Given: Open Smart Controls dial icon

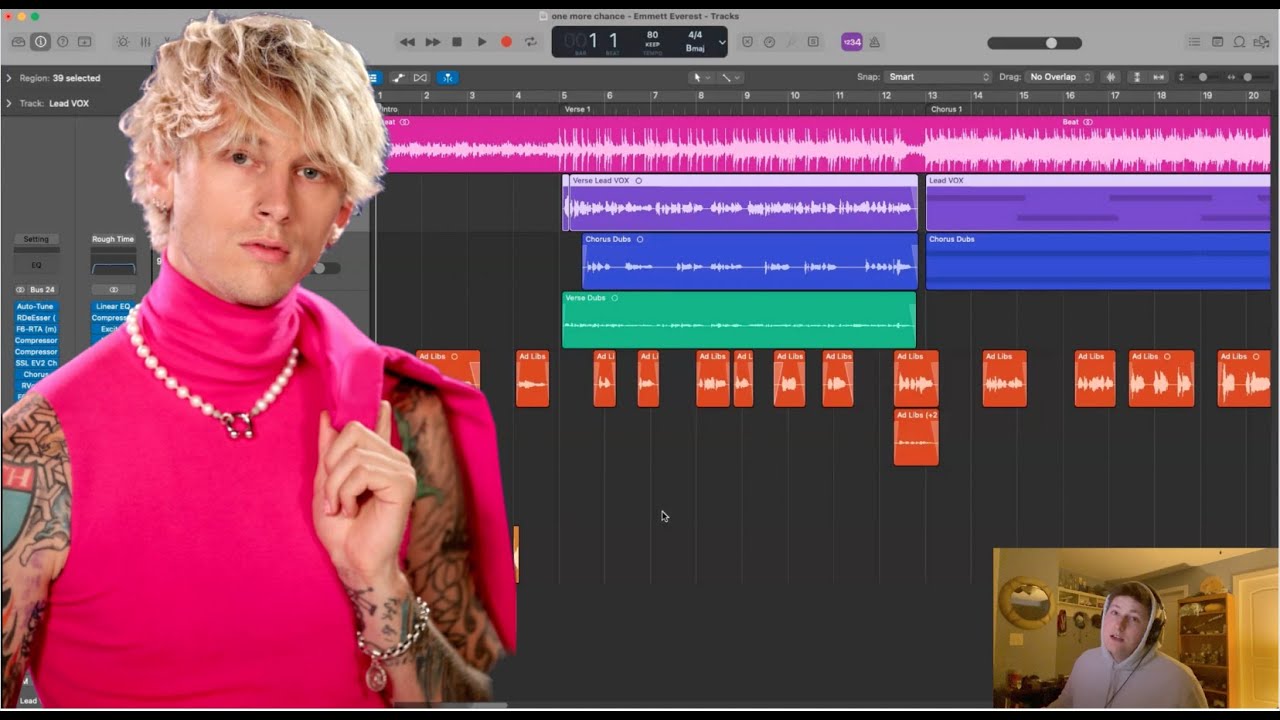Looking at the screenshot, I should click(x=123, y=42).
